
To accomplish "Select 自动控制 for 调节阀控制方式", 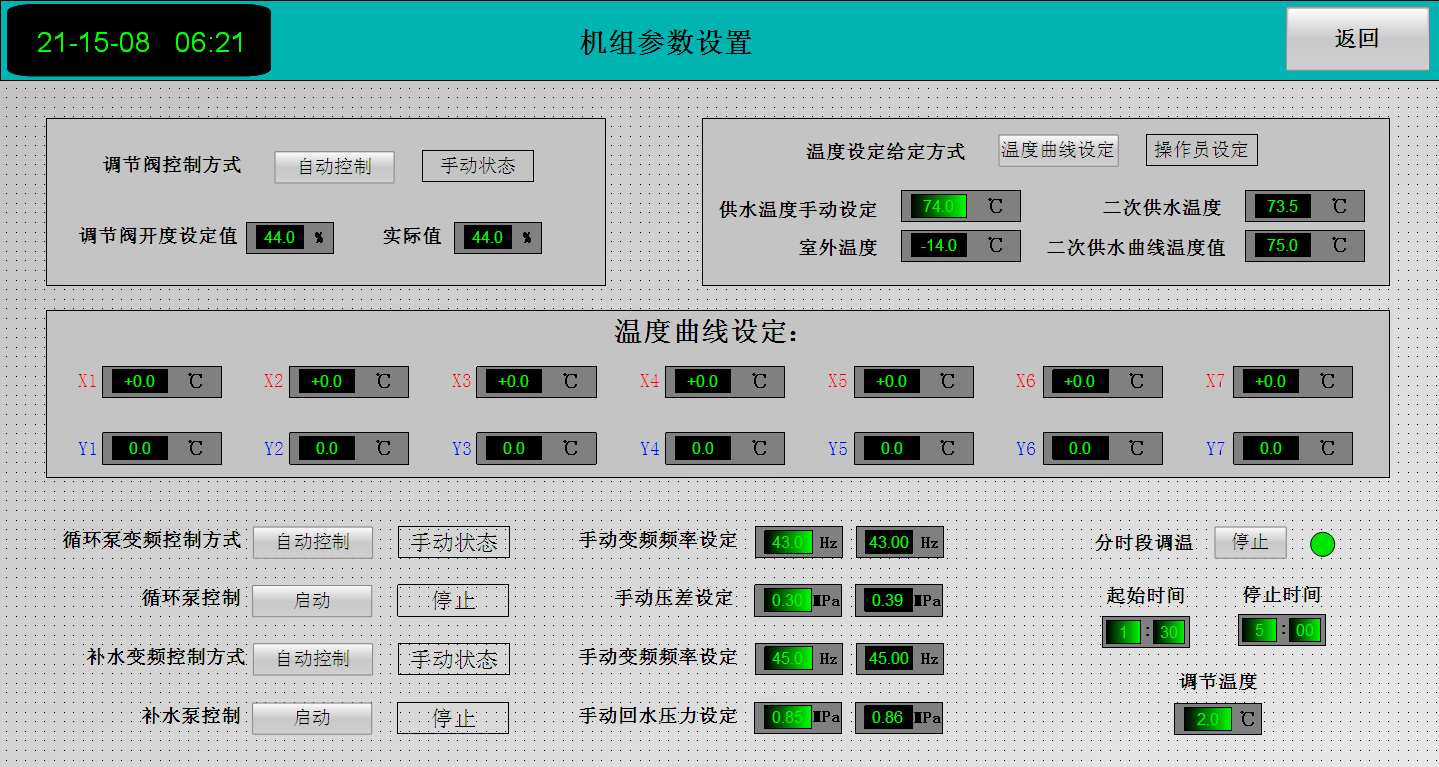I will (x=334, y=167).
